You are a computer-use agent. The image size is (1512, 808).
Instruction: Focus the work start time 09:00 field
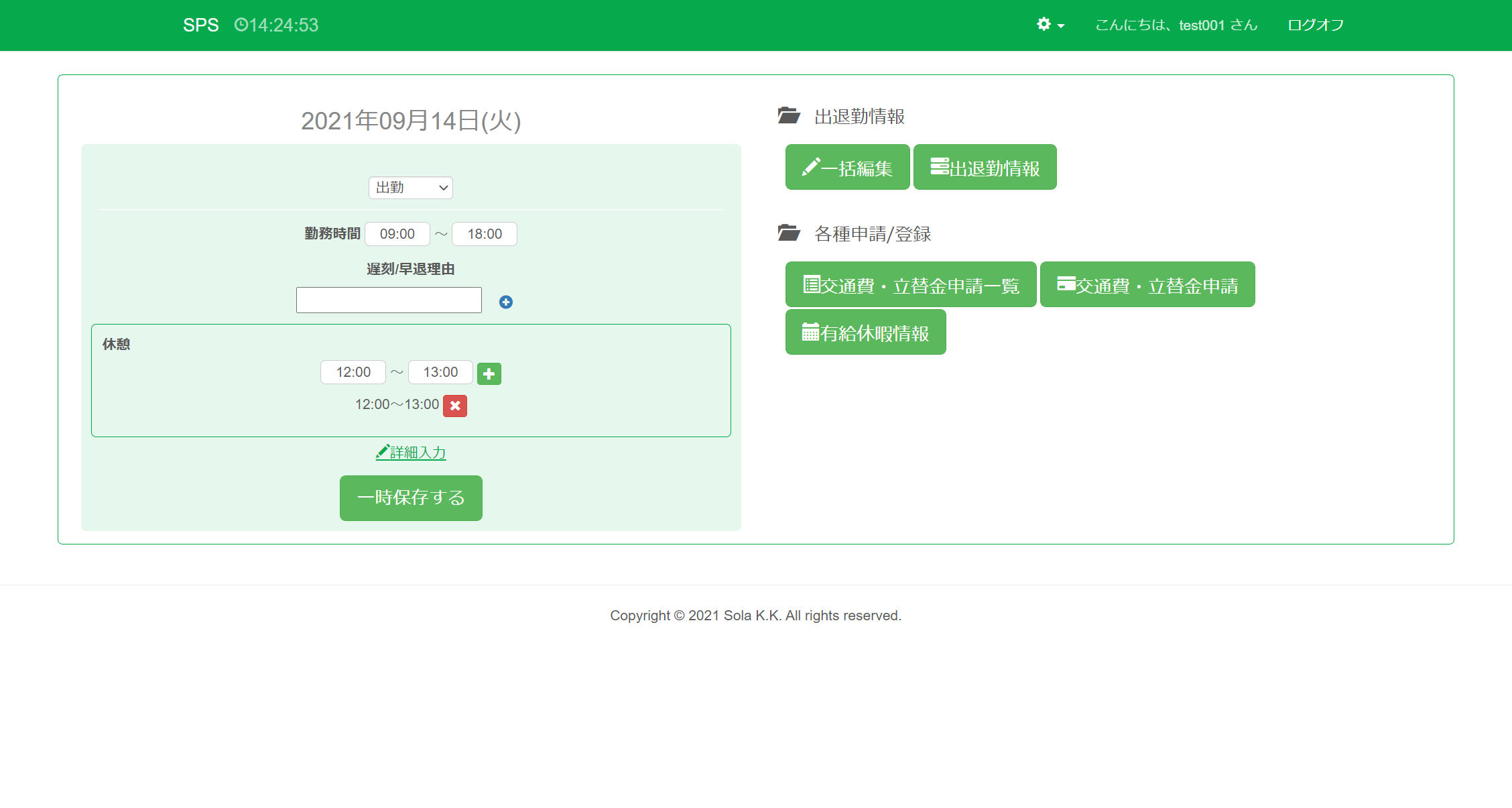point(397,234)
